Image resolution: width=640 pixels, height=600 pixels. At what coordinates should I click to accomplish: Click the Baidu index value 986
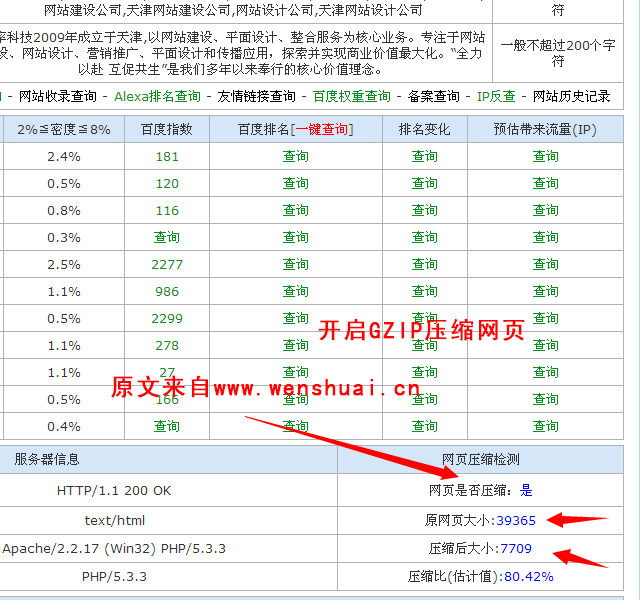(167, 292)
